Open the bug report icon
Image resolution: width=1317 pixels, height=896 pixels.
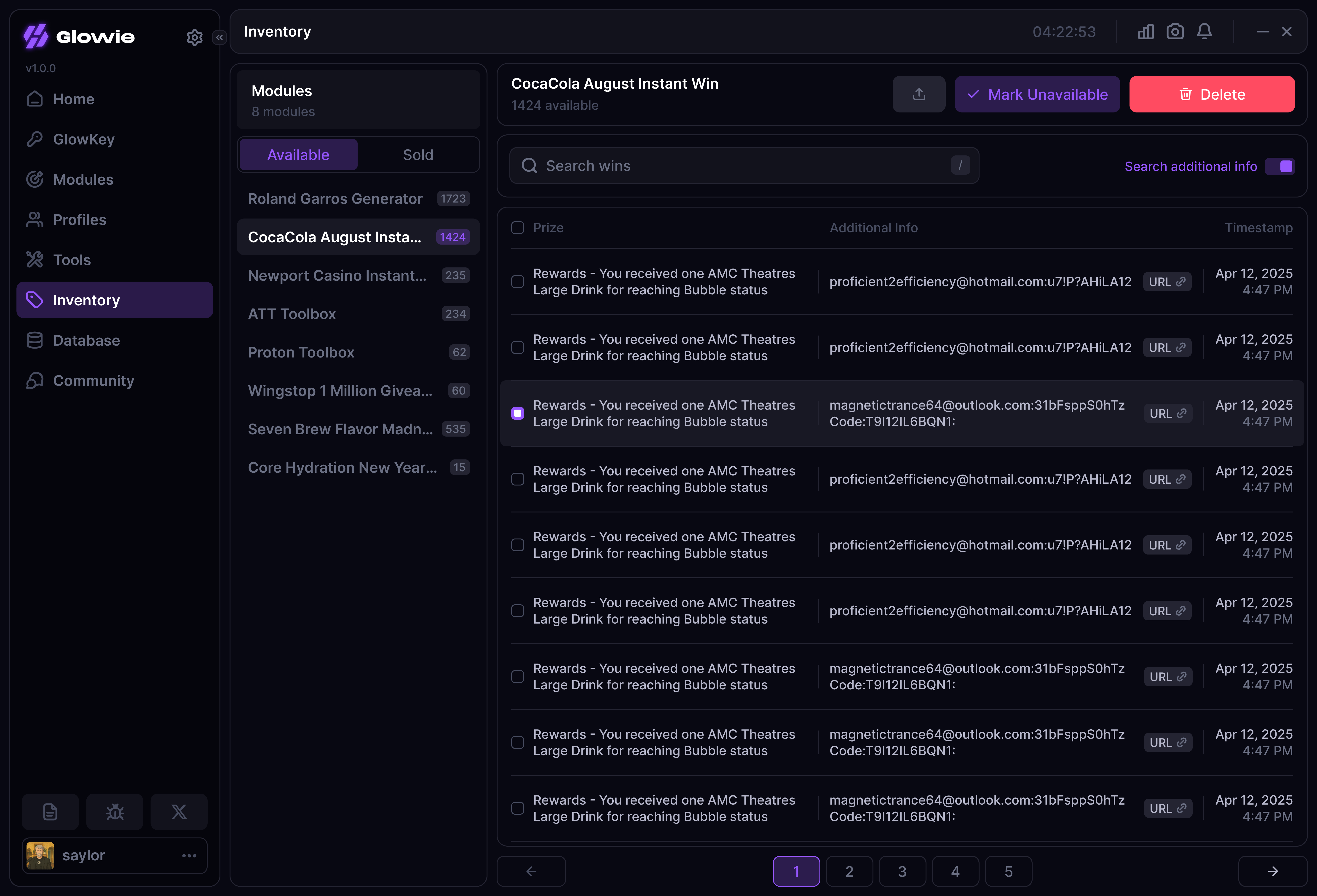pos(115,812)
